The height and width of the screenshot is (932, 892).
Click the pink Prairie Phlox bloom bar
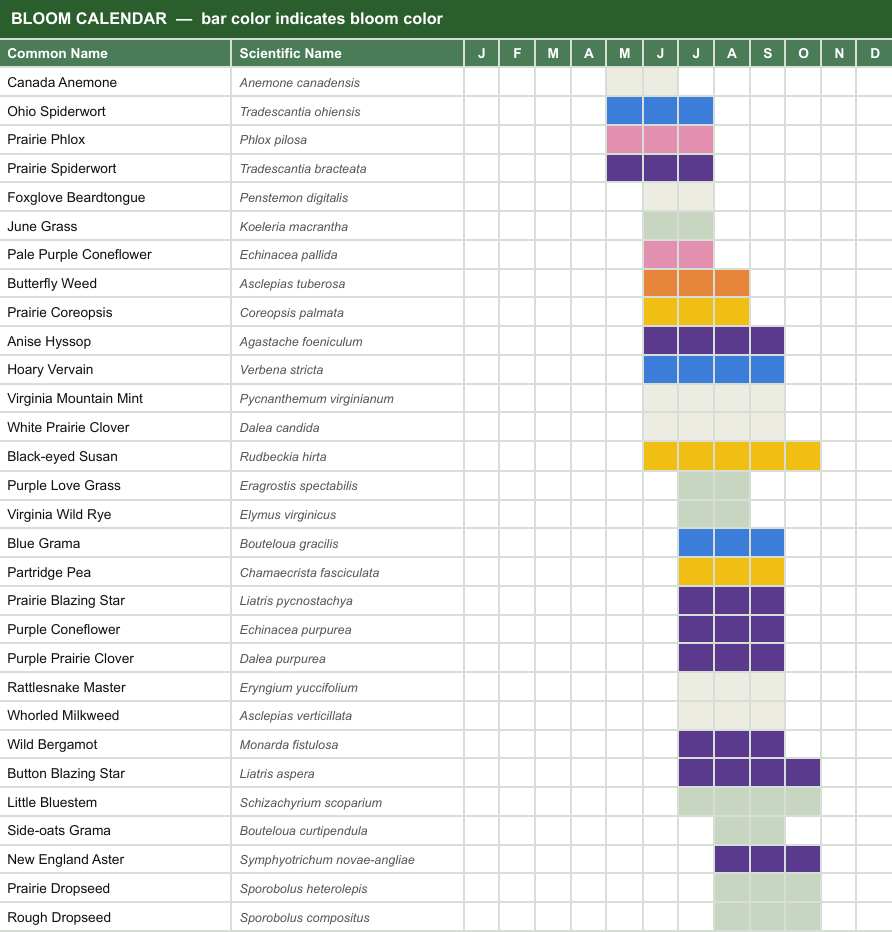coord(660,140)
